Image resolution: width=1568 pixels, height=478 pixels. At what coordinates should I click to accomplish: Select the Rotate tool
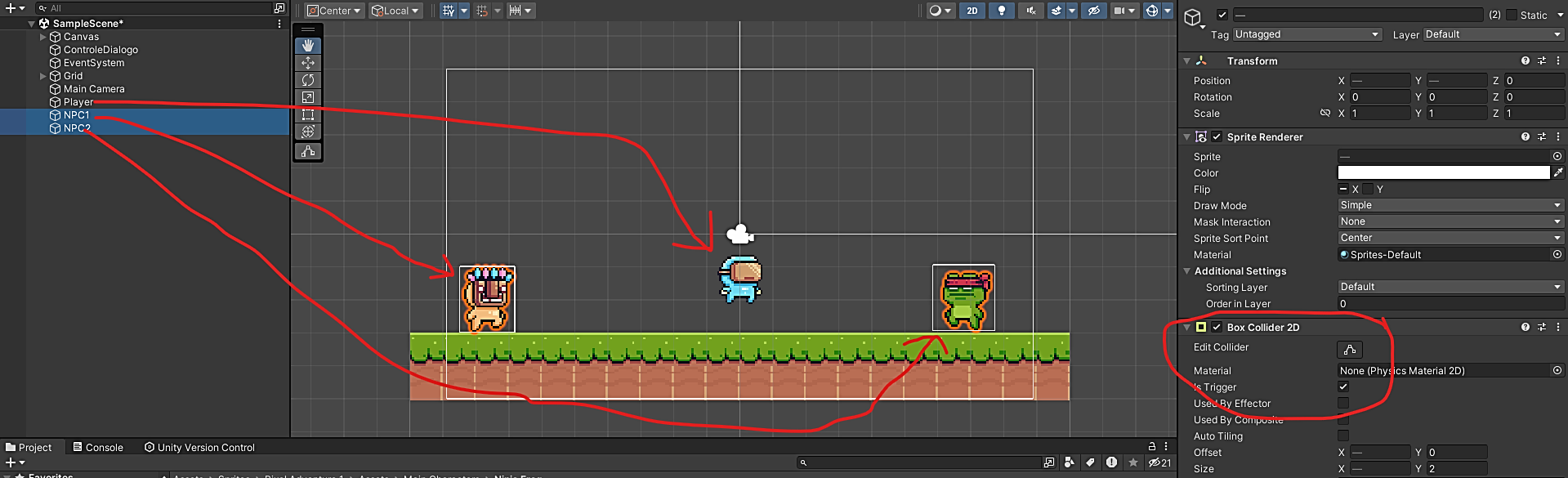point(308,80)
